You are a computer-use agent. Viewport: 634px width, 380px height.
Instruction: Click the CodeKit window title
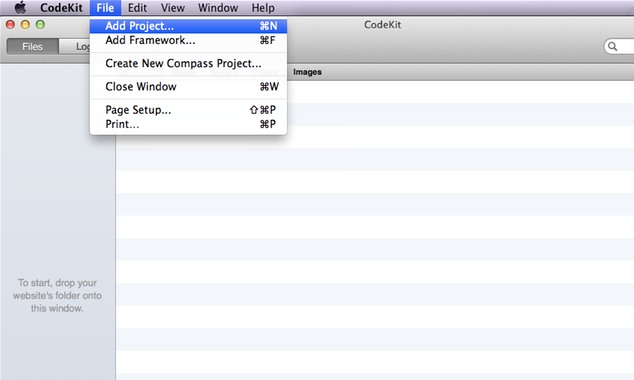(383, 25)
